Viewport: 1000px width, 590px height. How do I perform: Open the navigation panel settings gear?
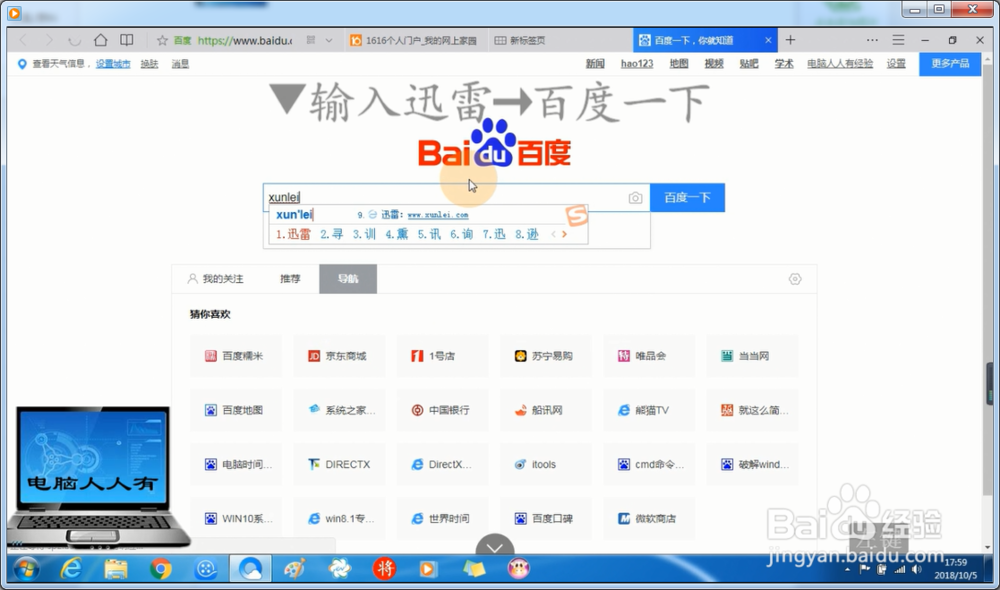[795, 279]
